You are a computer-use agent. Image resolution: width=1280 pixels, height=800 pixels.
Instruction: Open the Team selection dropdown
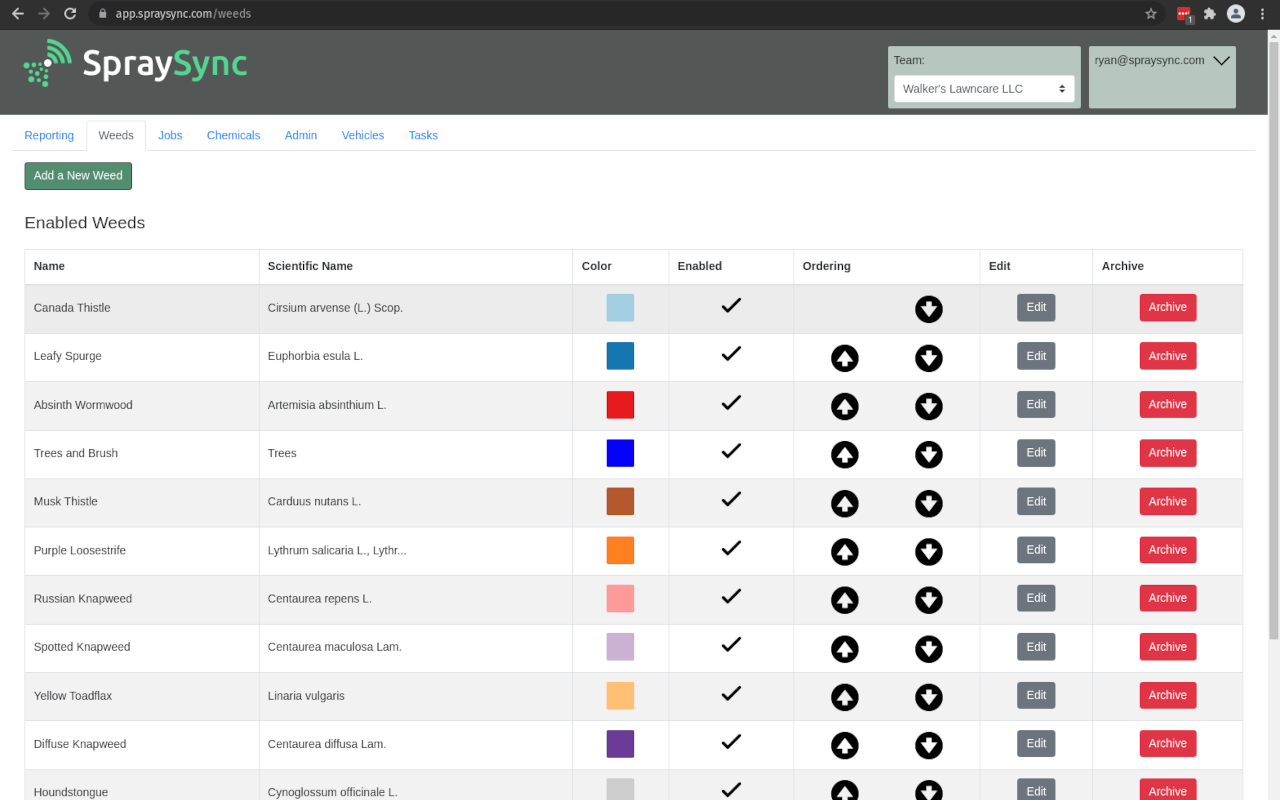pyautogui.click(x=983, y=88)
